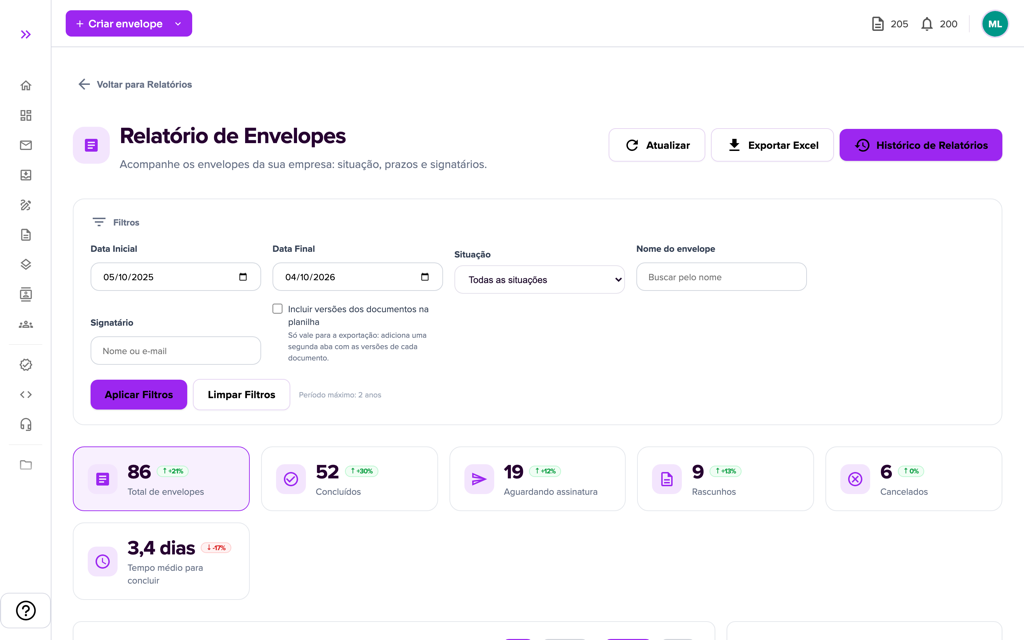Select the Rascunhos card showing 9
The image size is (1024, 640).
[x=726, y=479]
